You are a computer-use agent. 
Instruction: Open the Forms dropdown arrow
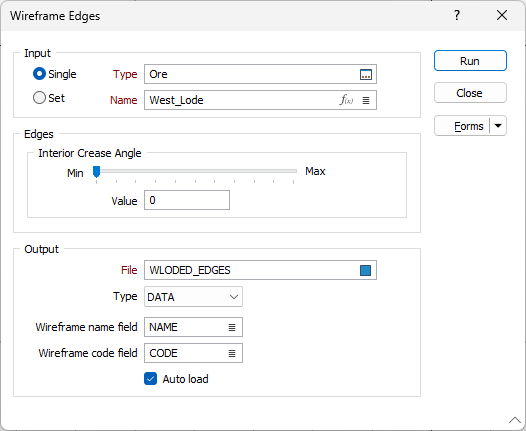click(498, 126)
